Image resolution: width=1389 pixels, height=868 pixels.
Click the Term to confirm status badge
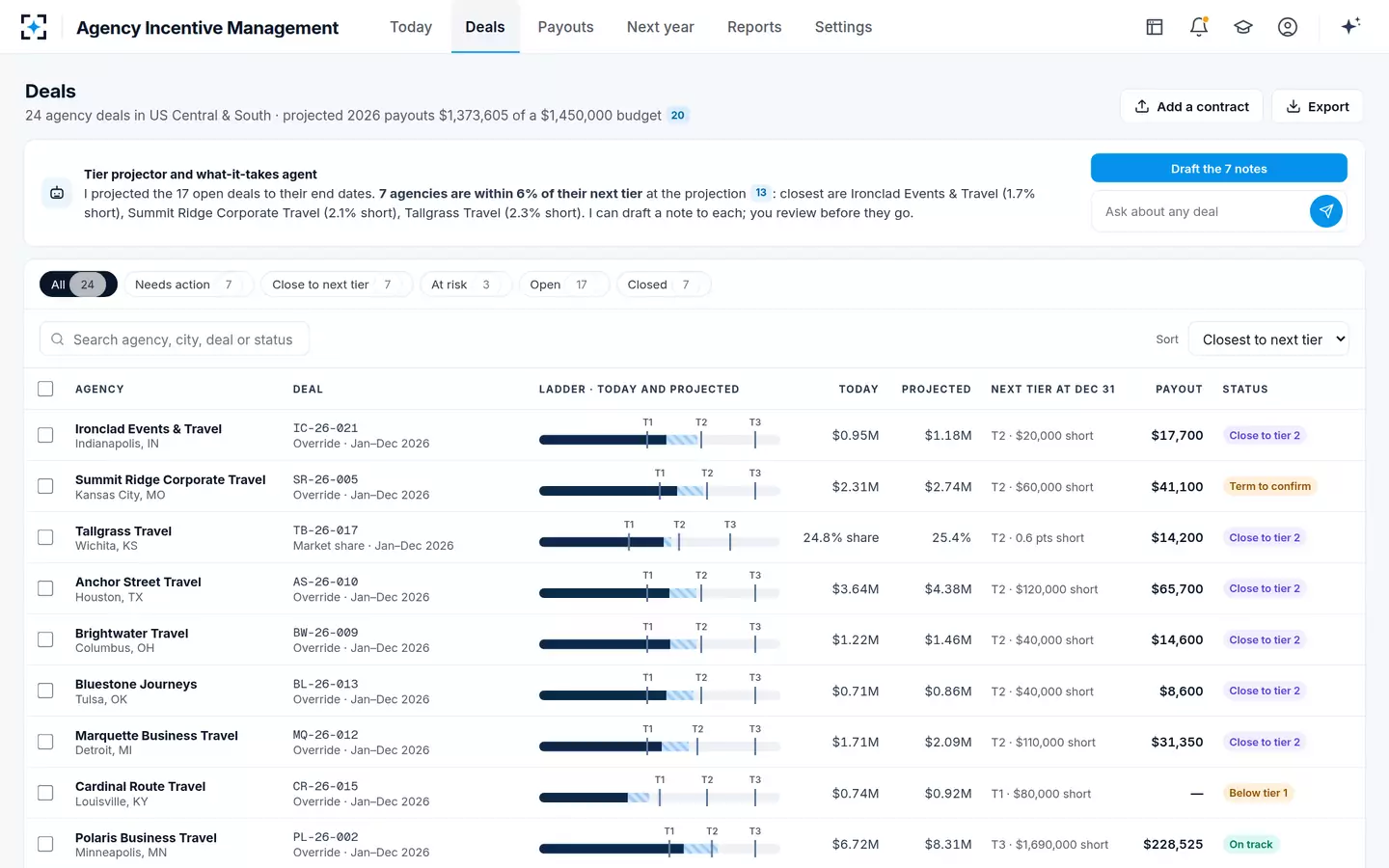[1269, 486]
